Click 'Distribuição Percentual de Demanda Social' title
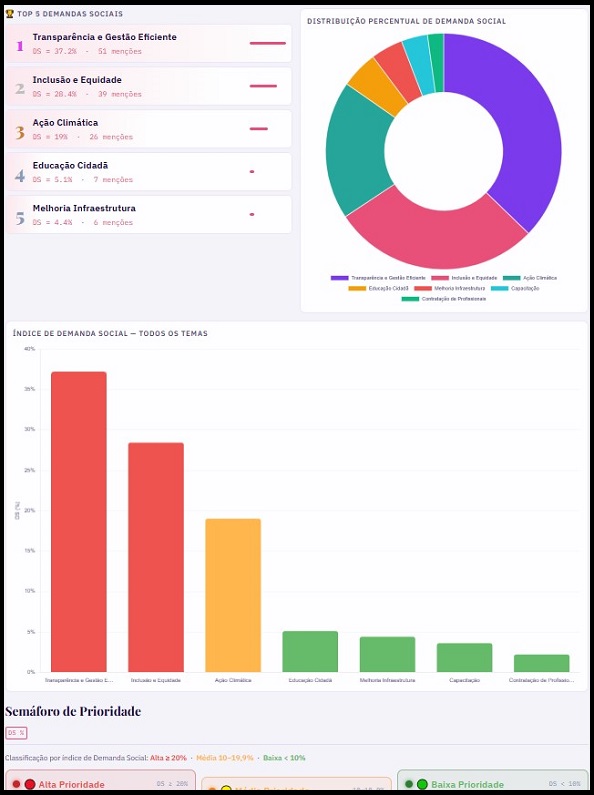 [x=406, y=21]
